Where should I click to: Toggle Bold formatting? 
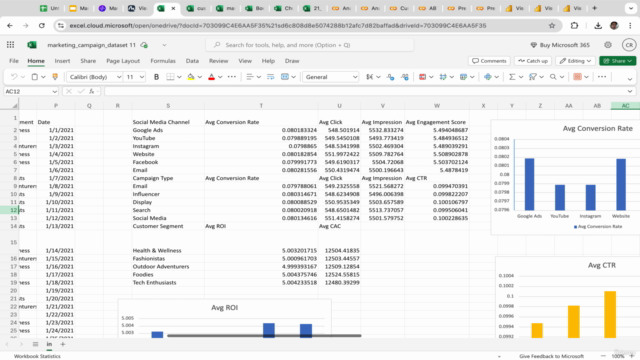tap(156, 77)
